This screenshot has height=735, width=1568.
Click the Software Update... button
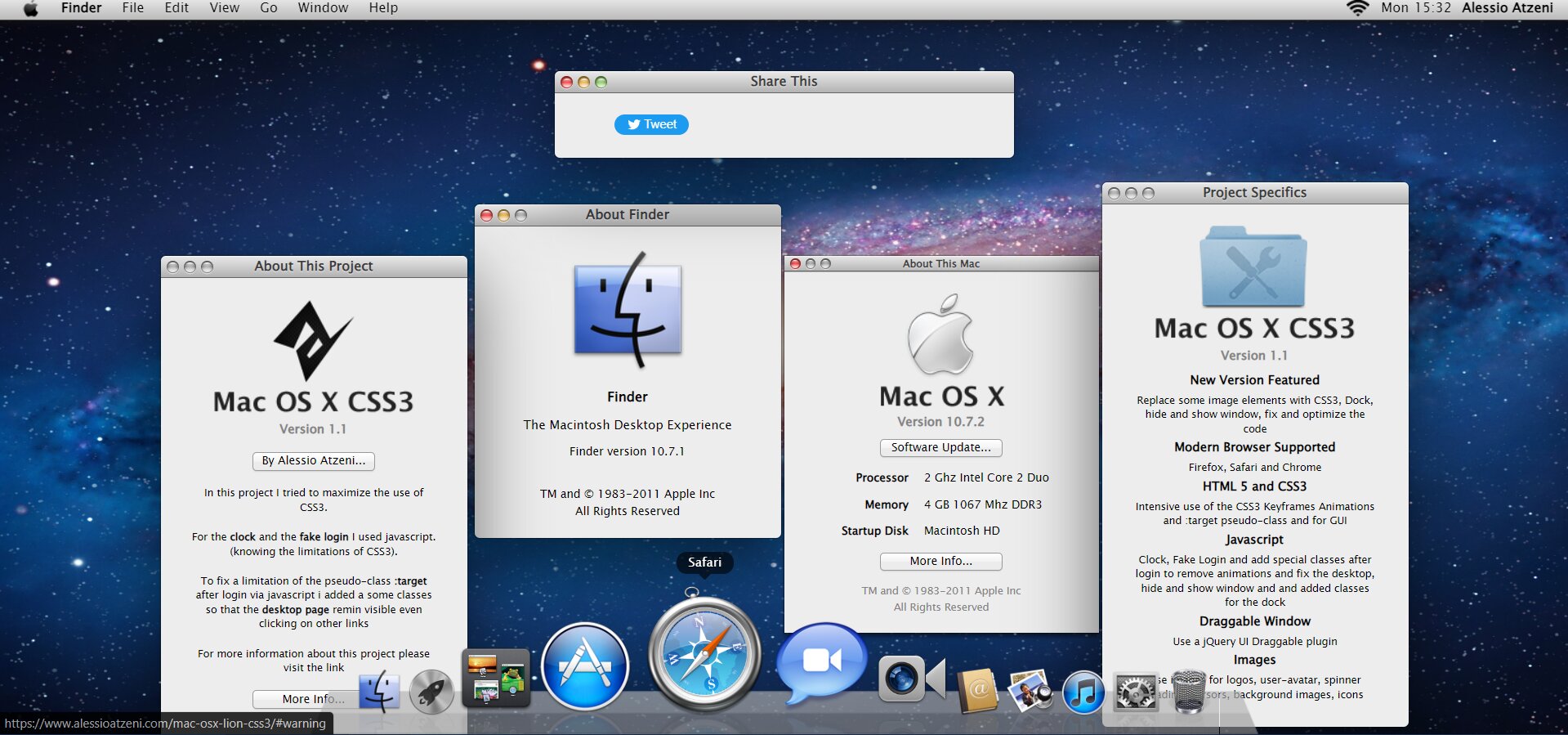pyautogui.click(x=941, y=448)
